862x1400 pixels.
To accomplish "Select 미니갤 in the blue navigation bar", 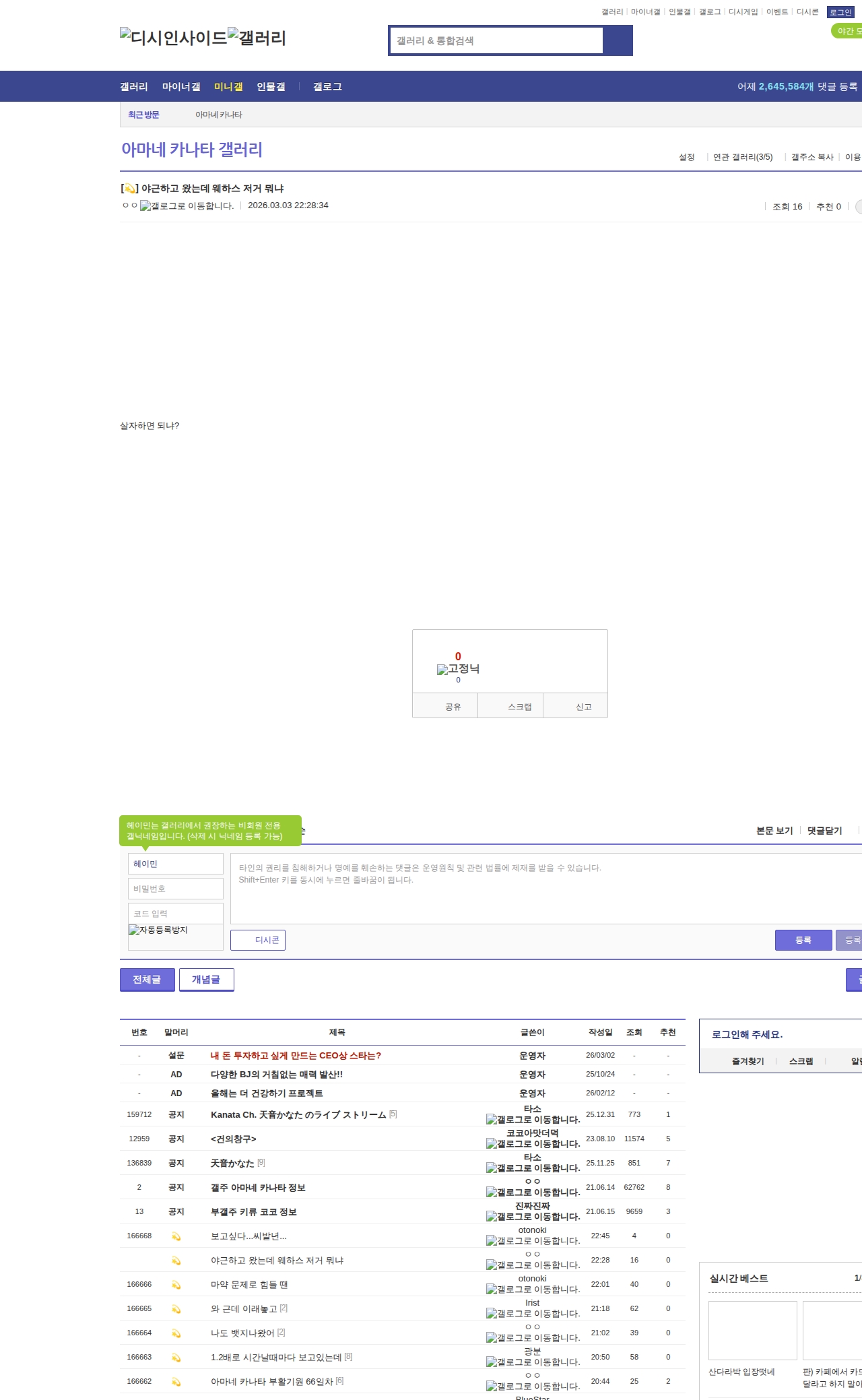I will pos(228,87).
